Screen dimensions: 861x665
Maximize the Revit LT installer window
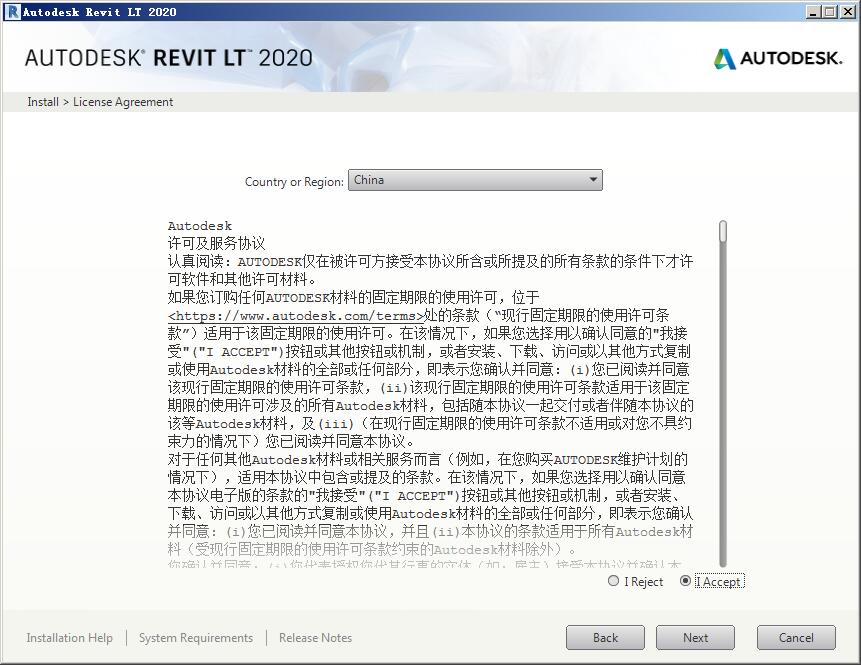click(x=830, y=12)
